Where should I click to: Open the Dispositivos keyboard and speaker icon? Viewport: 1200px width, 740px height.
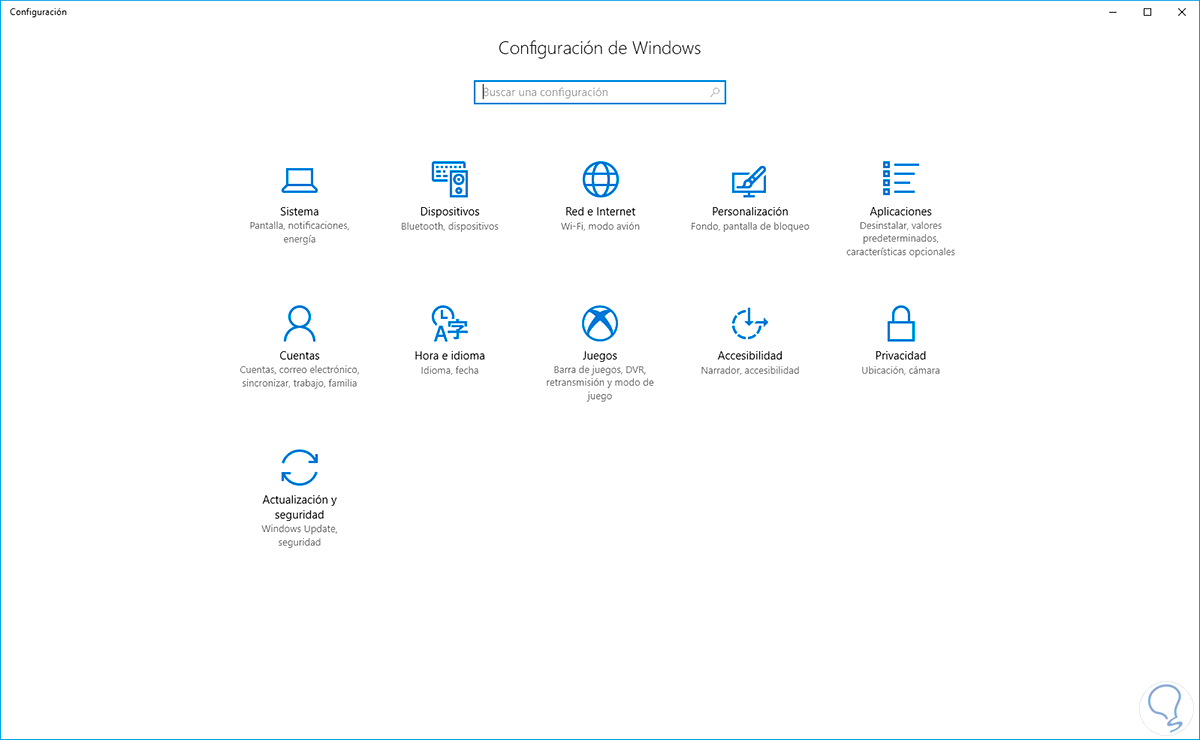[x=450, y=179]
